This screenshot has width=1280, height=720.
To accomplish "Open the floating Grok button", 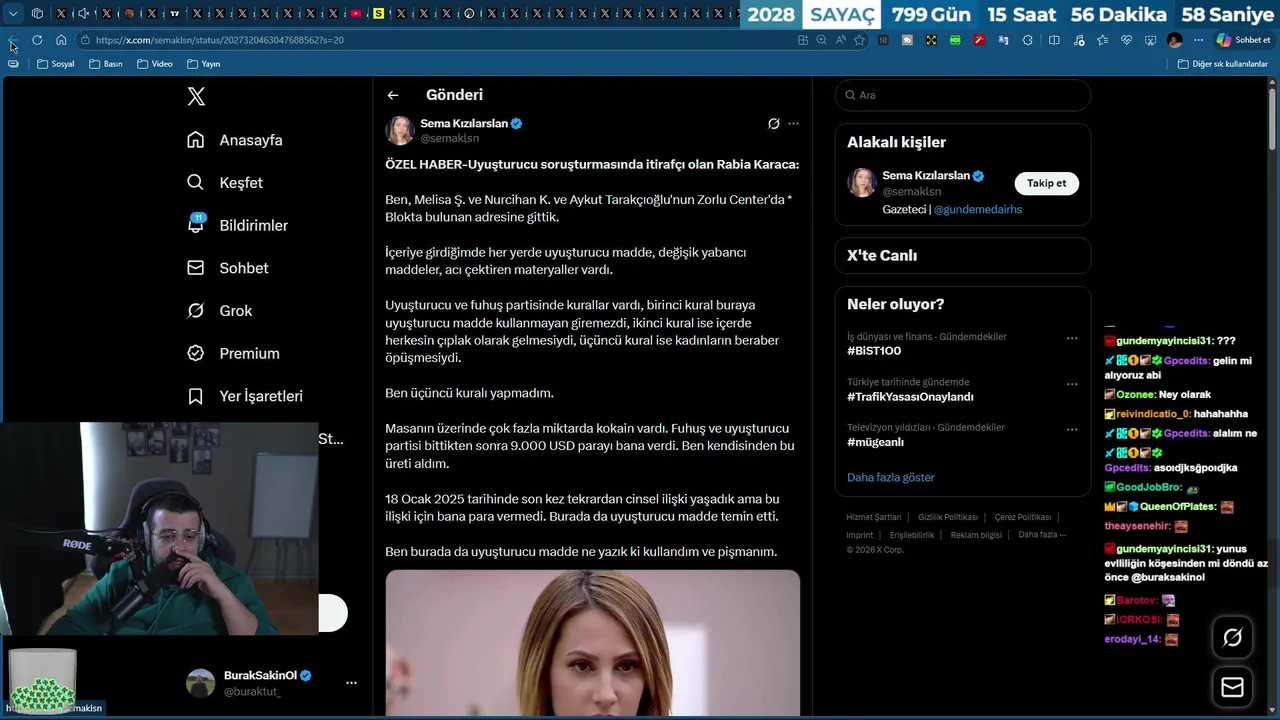I will pos(1232,637).
